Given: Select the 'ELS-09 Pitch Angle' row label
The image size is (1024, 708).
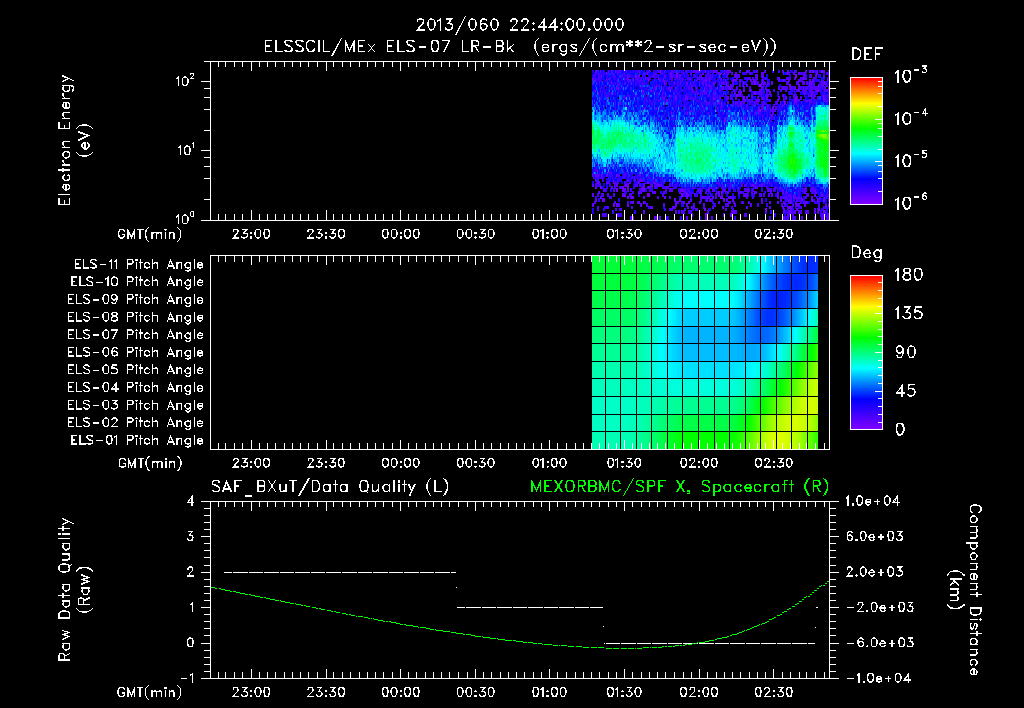Looking at the screenshot, I should pyautogui.click(x=135, y=300).
